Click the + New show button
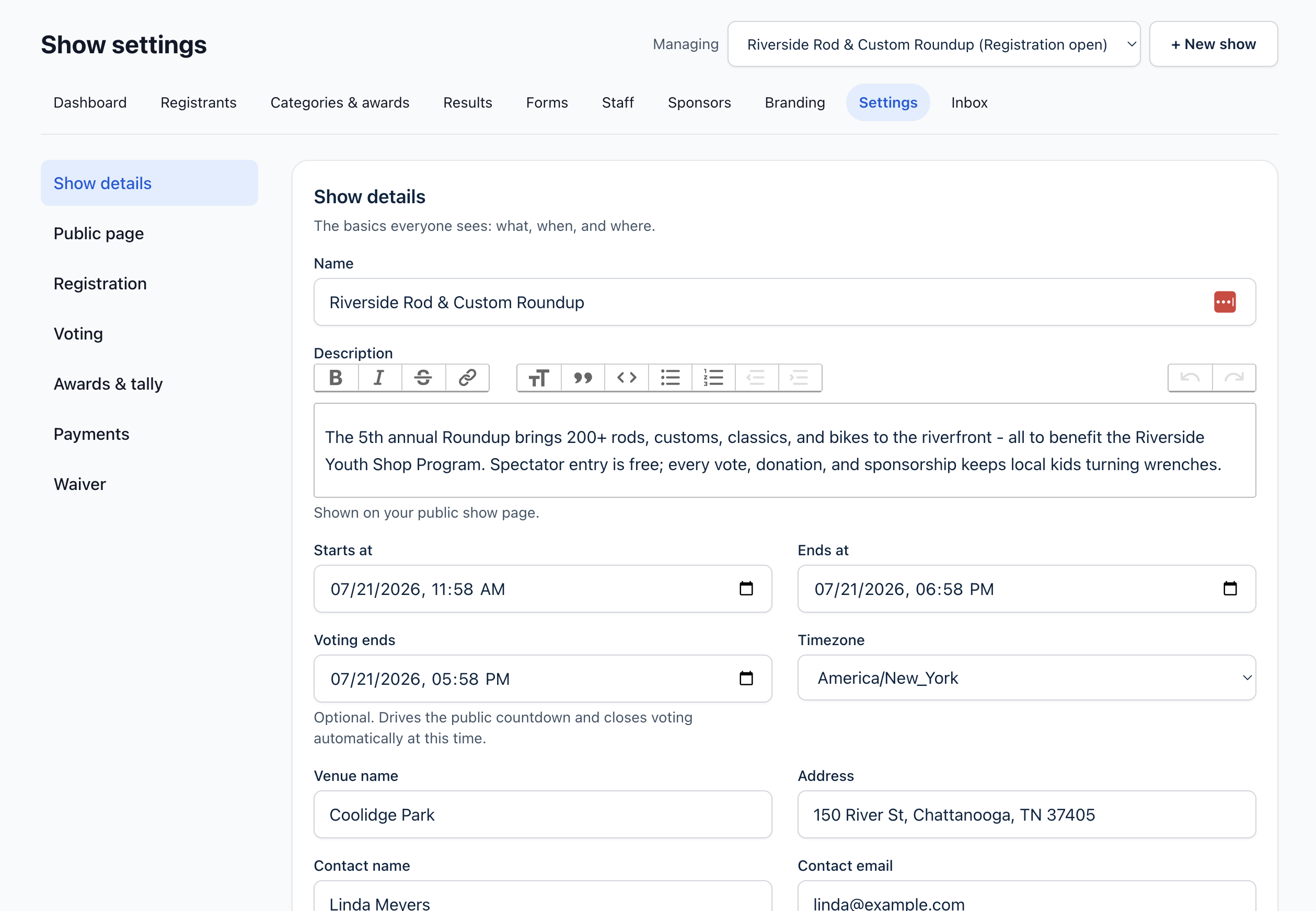 click(1213, 44)
